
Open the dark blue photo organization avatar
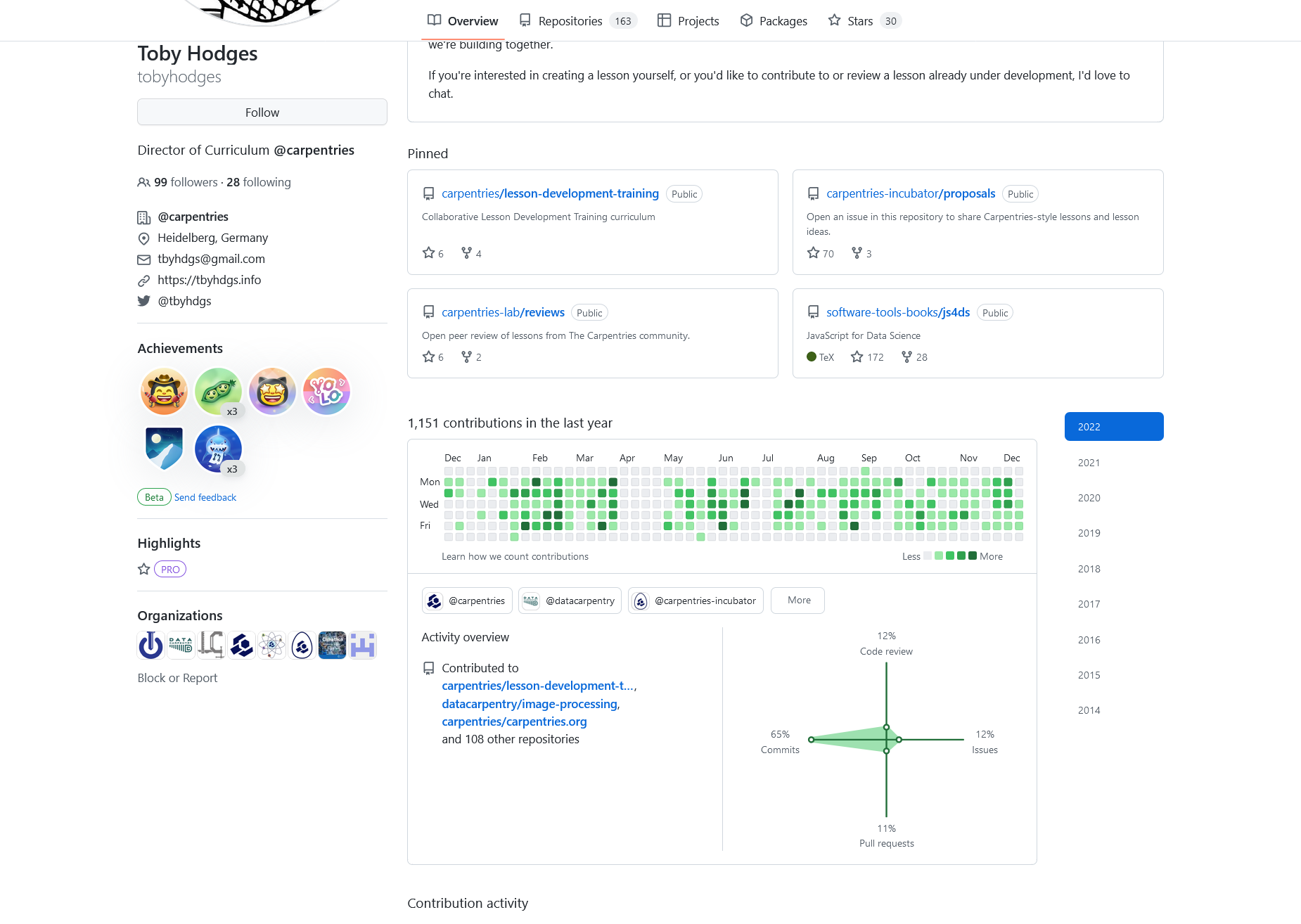point(332,645)
